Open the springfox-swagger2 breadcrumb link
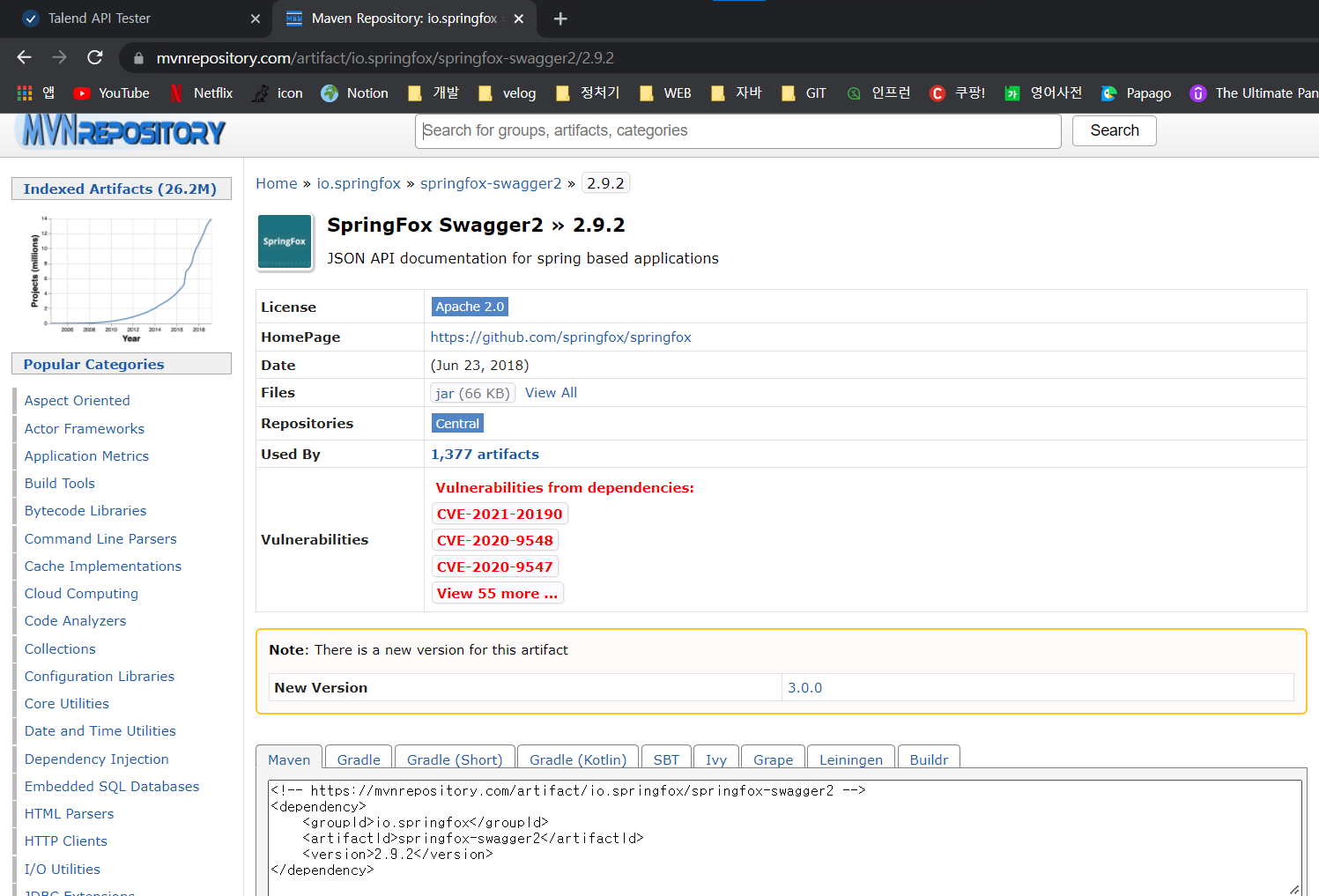This screenshot has height=896, width=1319. point(491,183)
